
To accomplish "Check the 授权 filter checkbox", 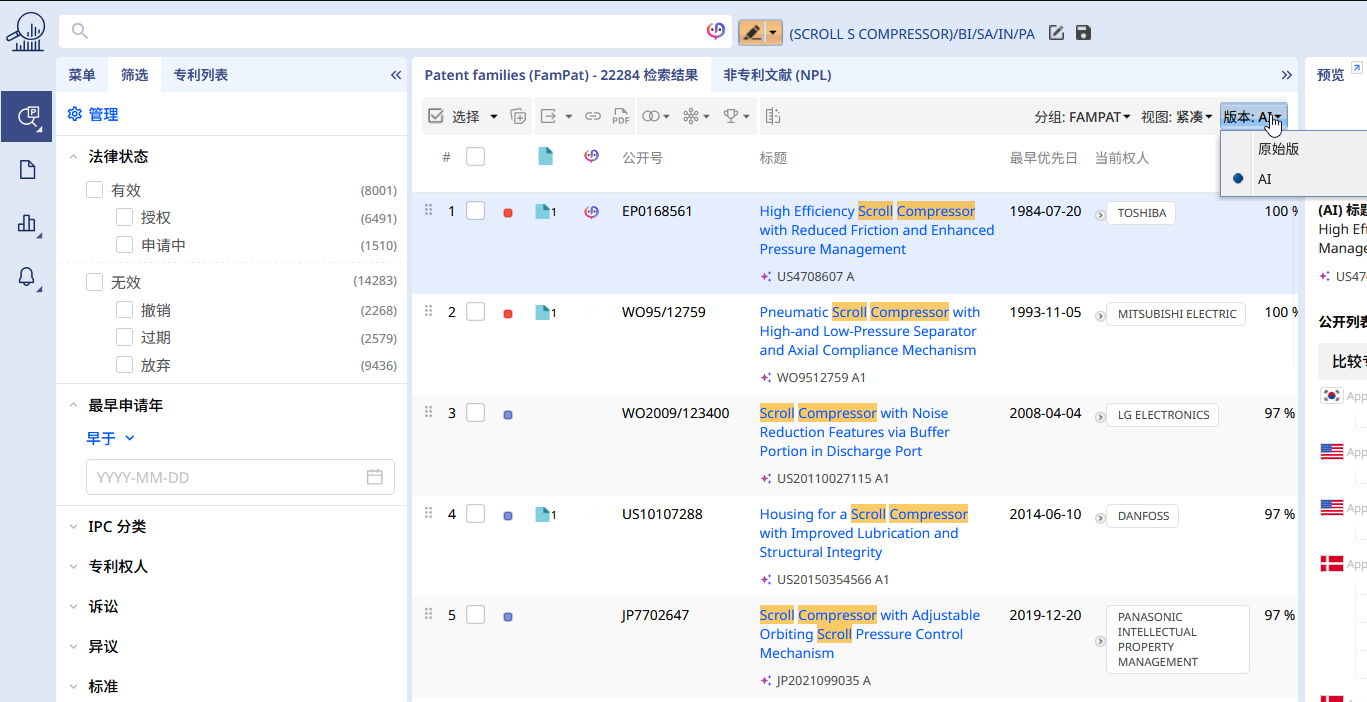I will click(125, 217).
